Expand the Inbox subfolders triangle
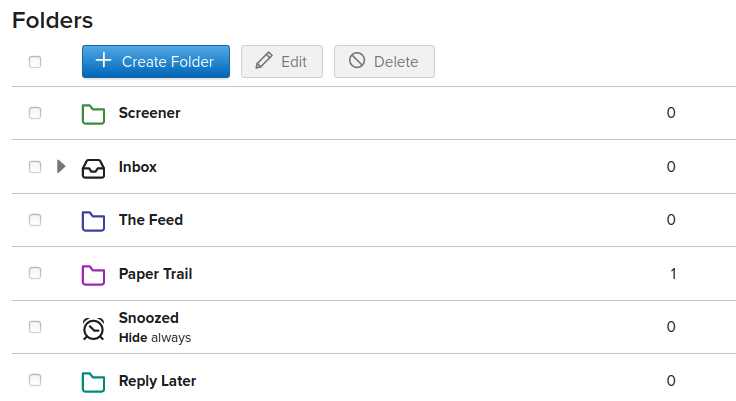This screenshot has width=736, height=401. (61, 166)
